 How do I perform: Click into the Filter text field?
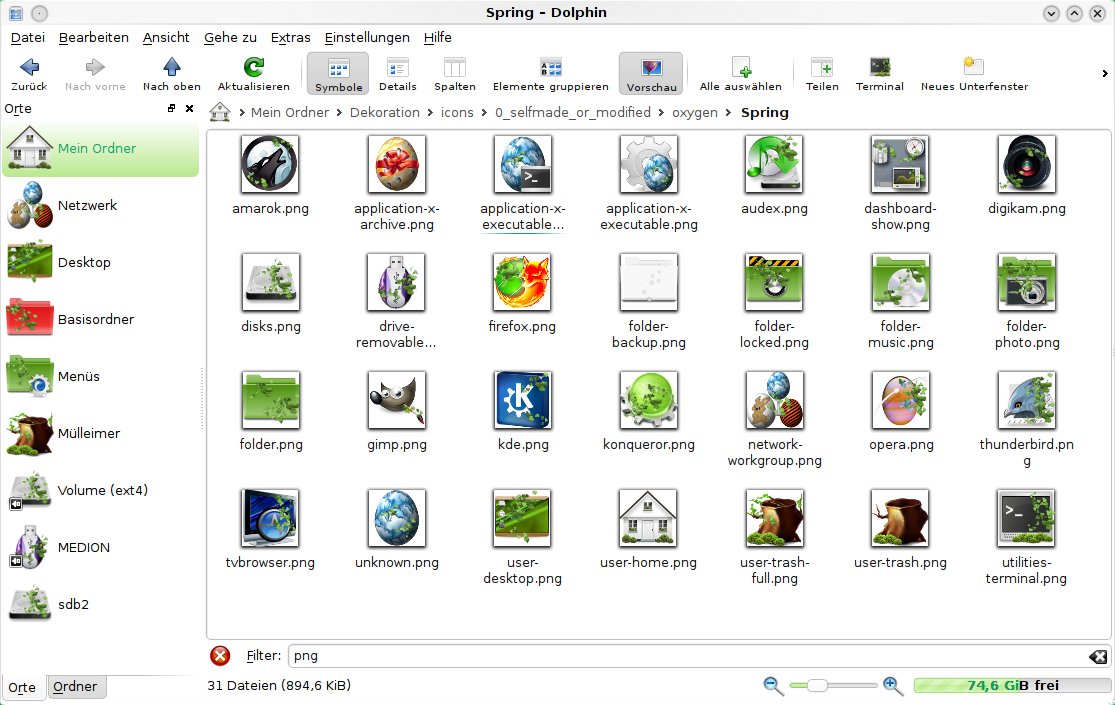pos(688,656)
